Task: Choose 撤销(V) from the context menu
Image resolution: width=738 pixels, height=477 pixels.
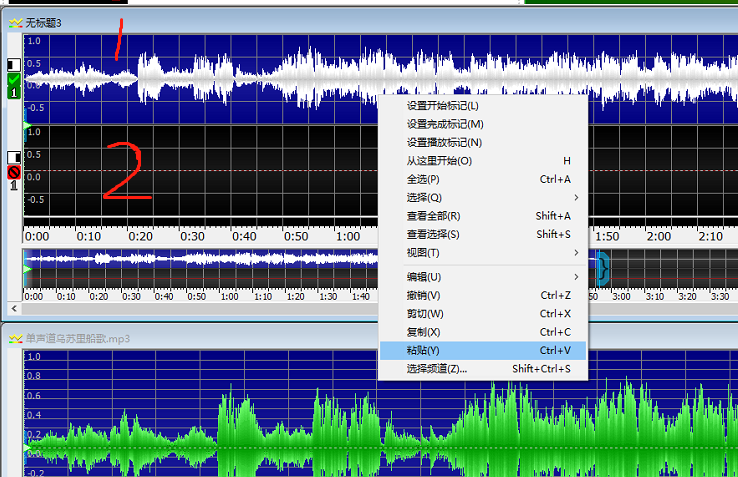Action: coord(424,295)
